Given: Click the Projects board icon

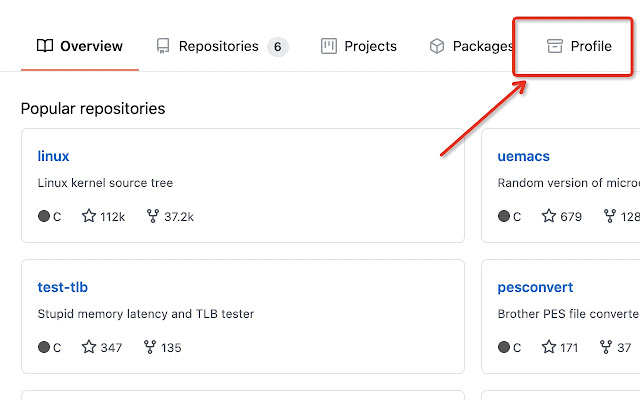Looking at the screenshot, I should click(329, 46).
